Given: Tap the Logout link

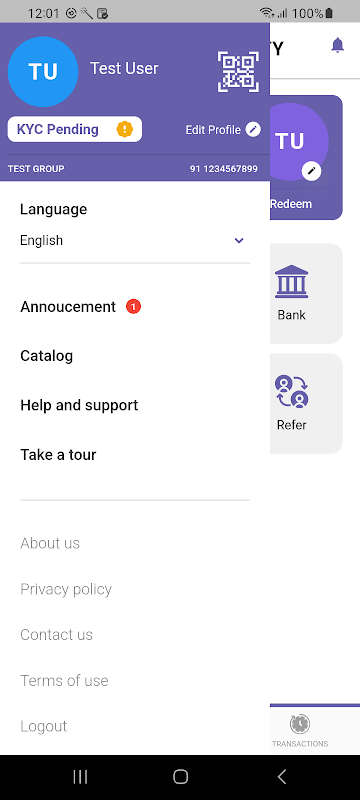Looking at the screenshot, I should [43, 727].
